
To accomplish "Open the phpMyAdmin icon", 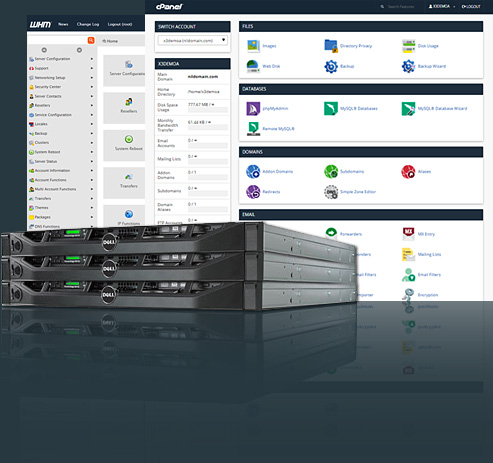I will pos(253,109).
